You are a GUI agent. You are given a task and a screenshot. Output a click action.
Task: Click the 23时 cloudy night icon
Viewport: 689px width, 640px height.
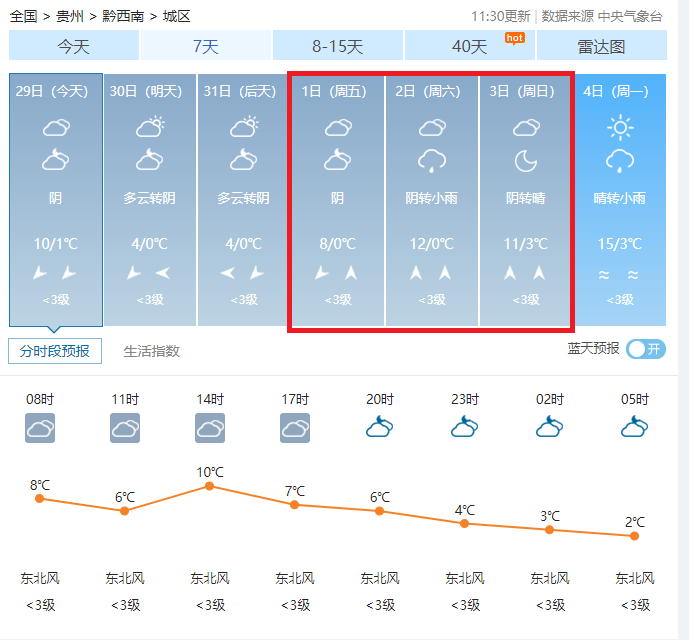[464, 427]
